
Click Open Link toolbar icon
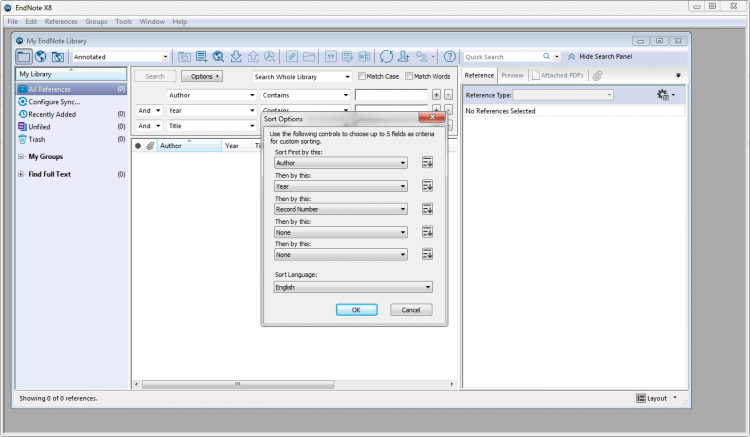292,57
